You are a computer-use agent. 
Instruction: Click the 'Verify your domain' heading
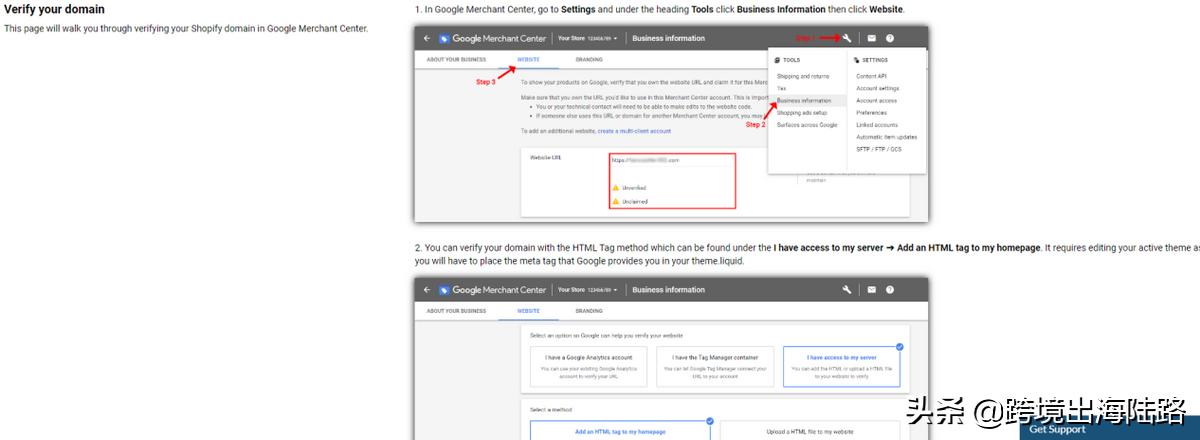(x=54, y=10)
